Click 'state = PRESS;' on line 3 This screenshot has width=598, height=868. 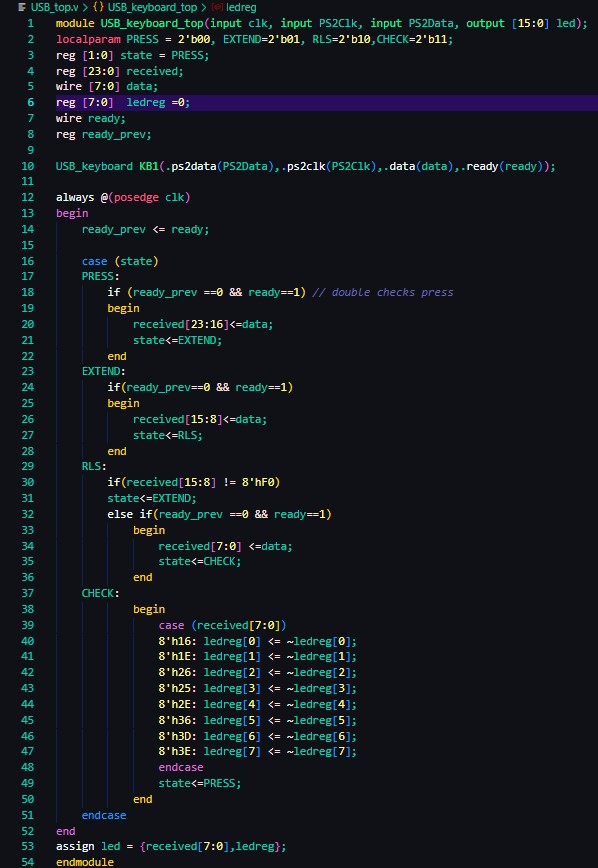coord(164,55)
